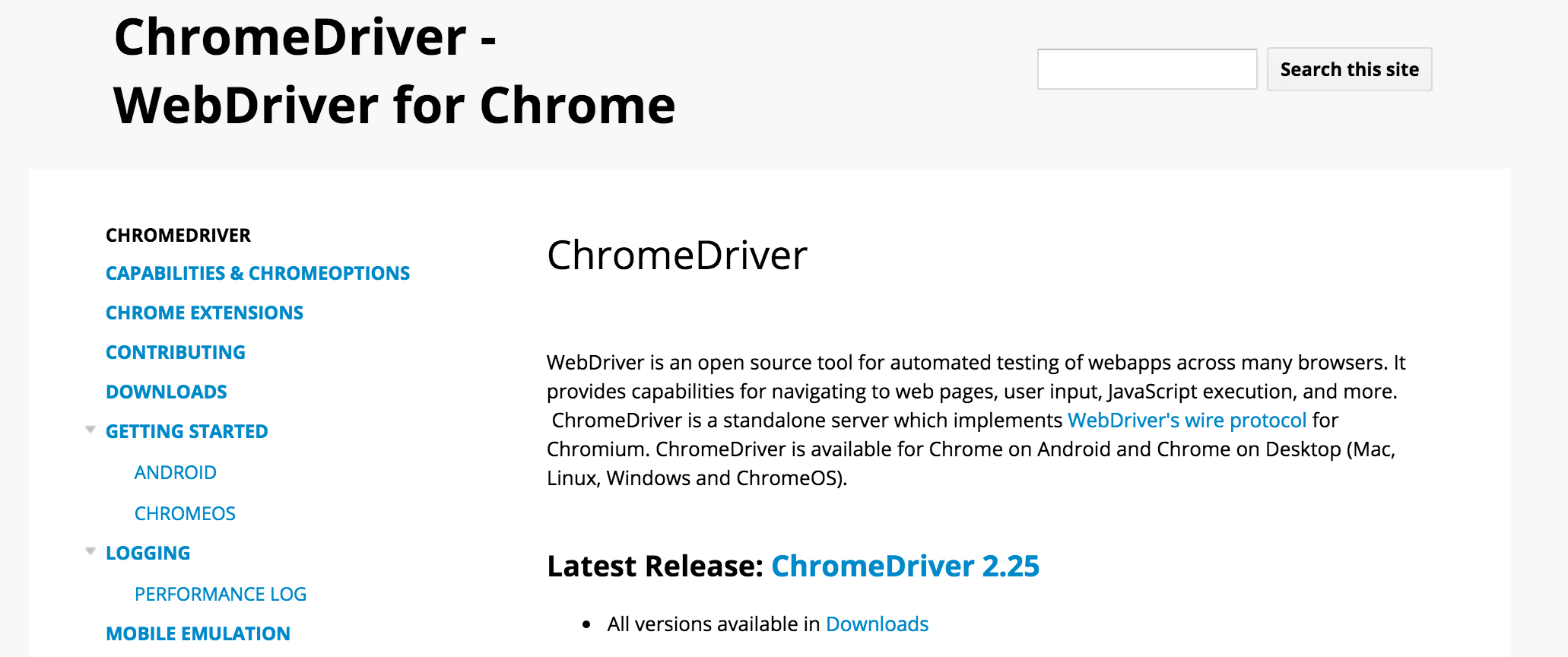The width and height of the screenshot is (1568, 657).
Task: Click the Search this site button
Action: click(x=1349, y=69)
